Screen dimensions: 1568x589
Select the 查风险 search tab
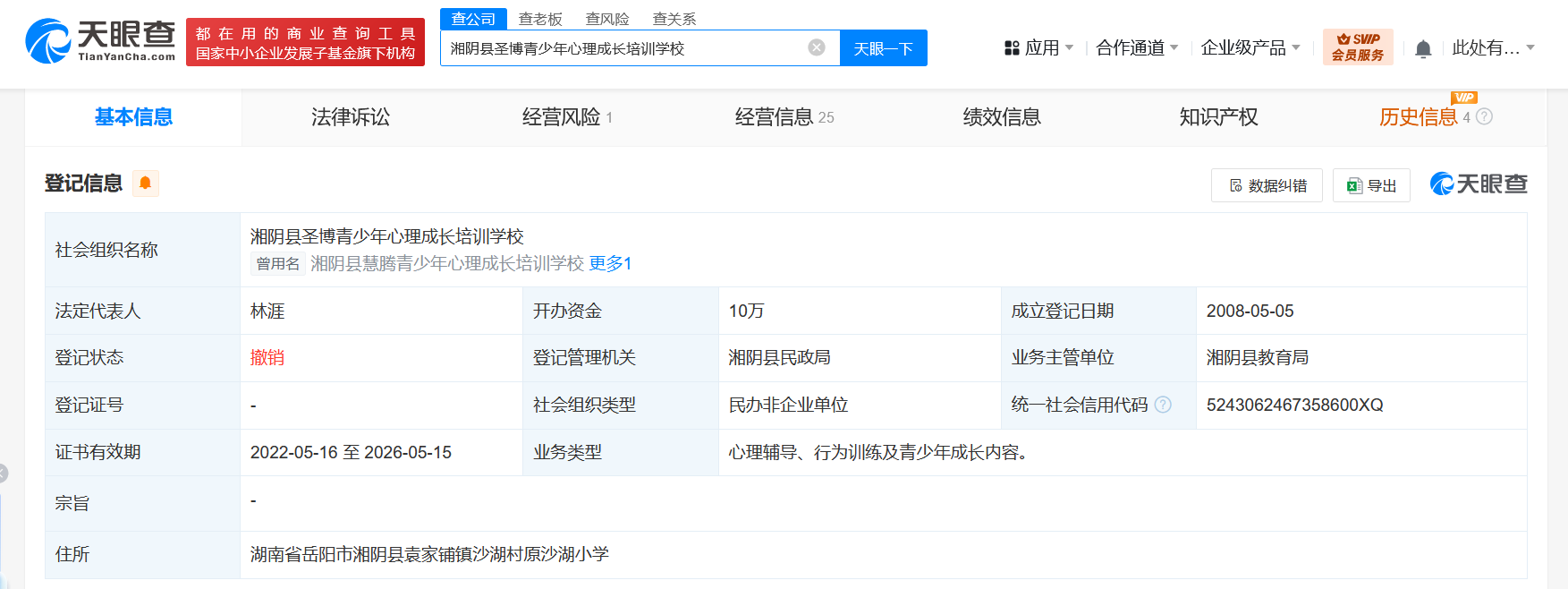pos(607,19)
